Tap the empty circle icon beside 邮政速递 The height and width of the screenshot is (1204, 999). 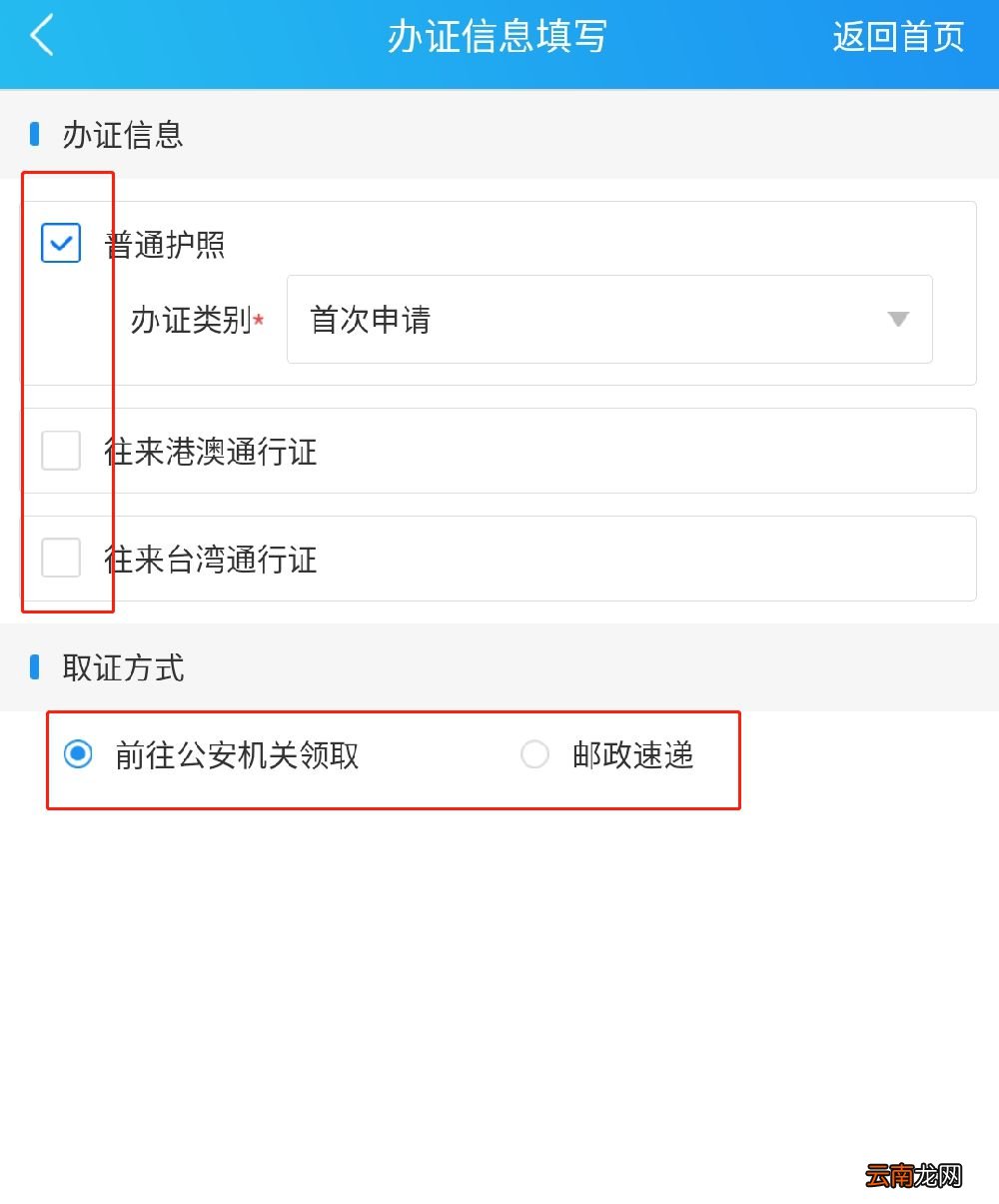(x=534, y=755)
